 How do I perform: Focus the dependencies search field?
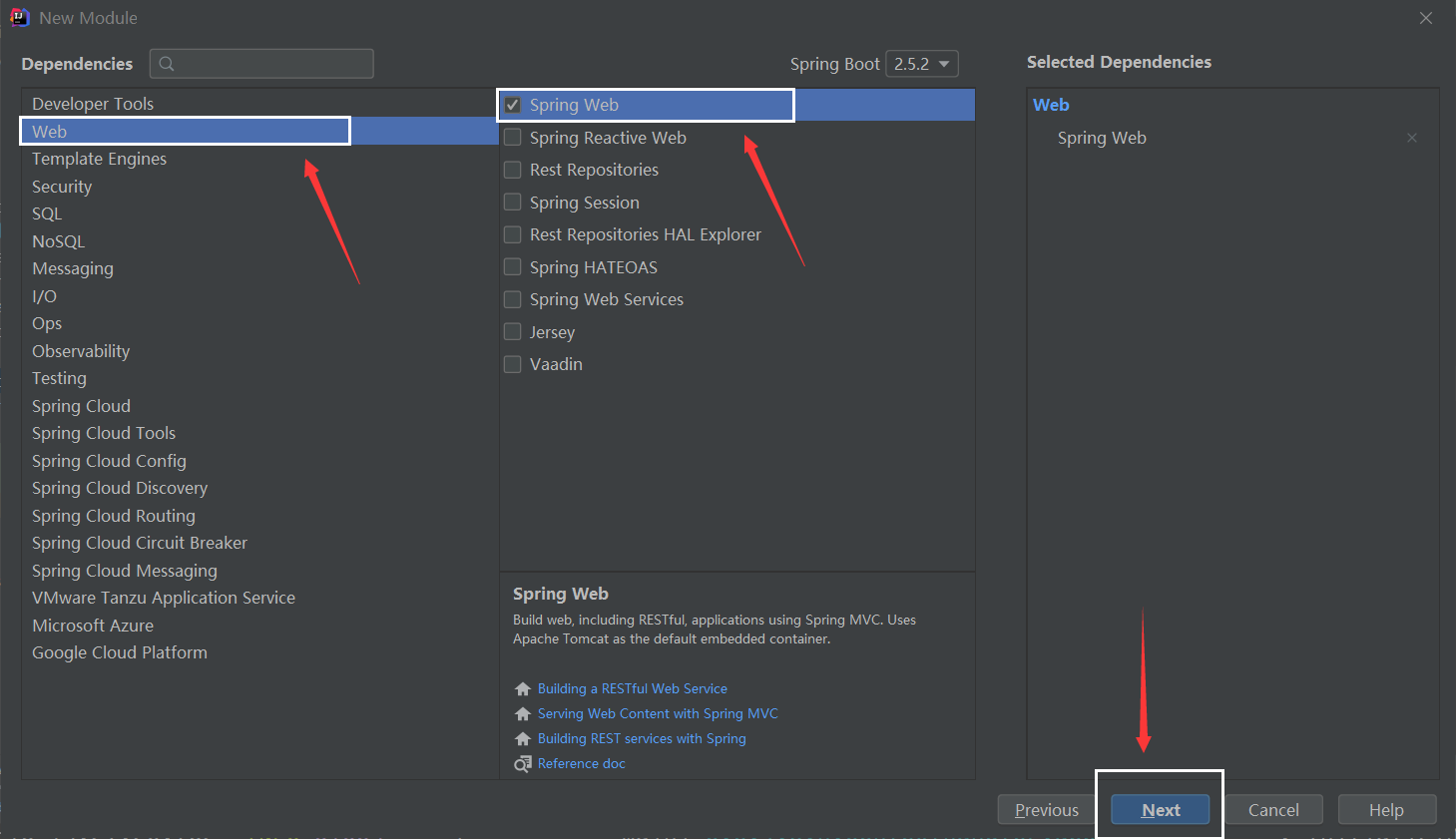pos(261,64)
